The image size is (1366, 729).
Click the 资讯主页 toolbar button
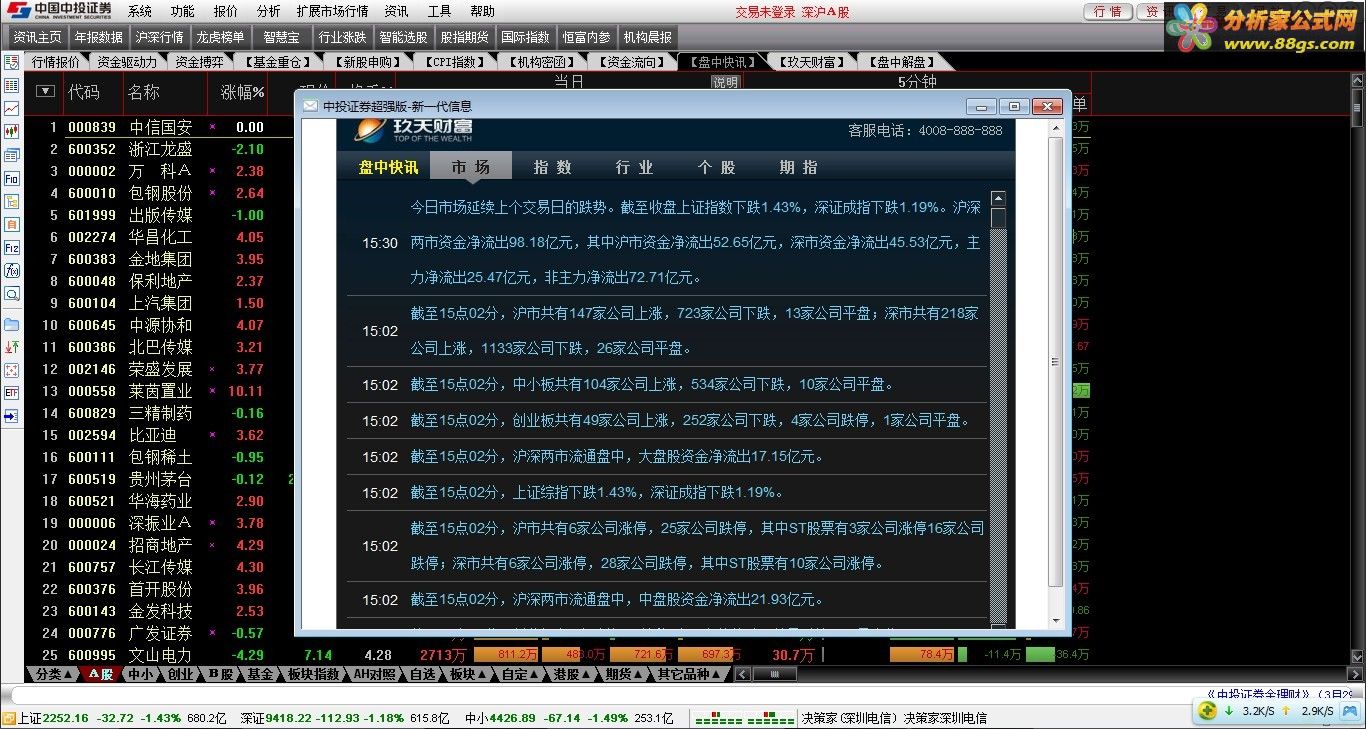38,37
